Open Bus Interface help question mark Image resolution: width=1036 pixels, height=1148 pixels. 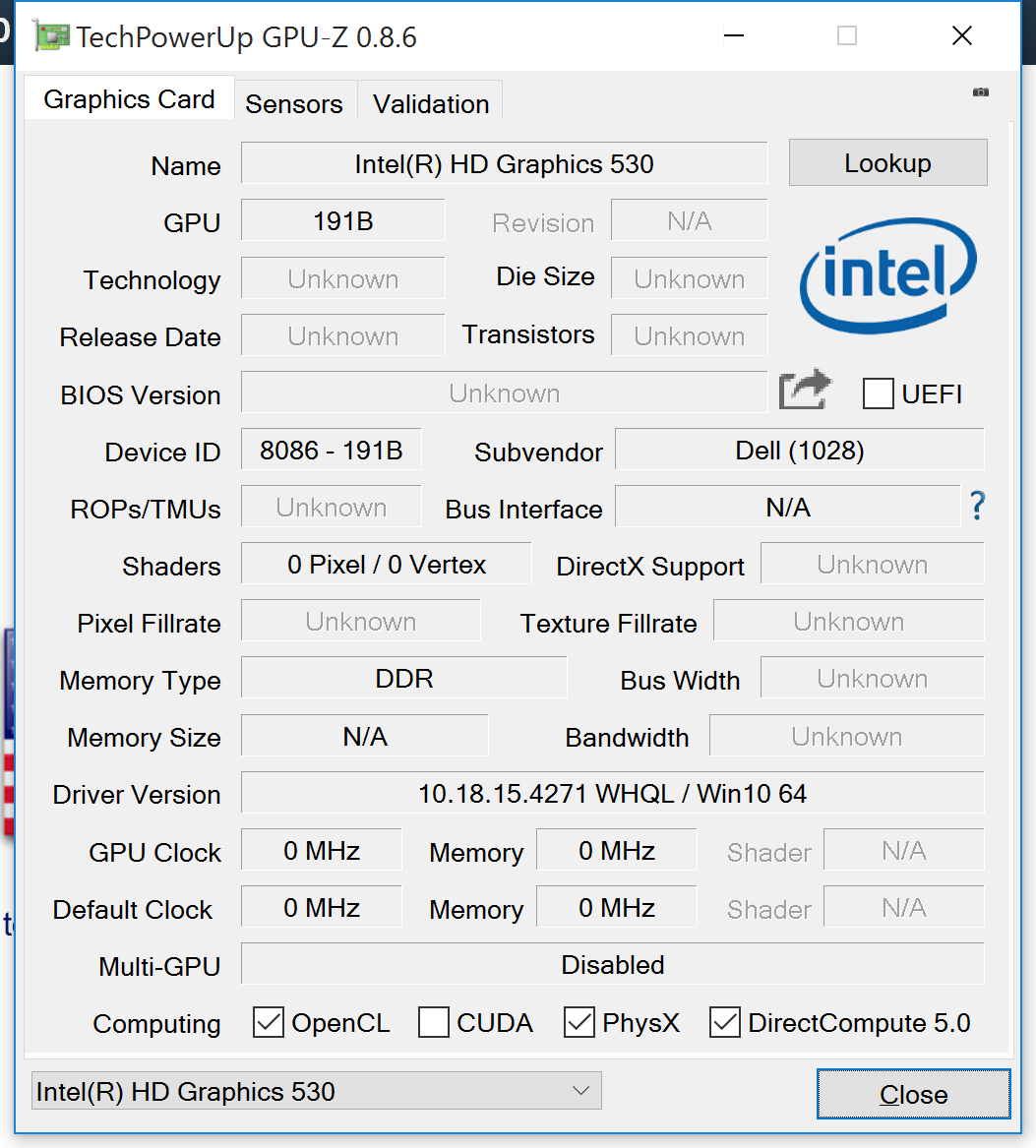(977, 506)
